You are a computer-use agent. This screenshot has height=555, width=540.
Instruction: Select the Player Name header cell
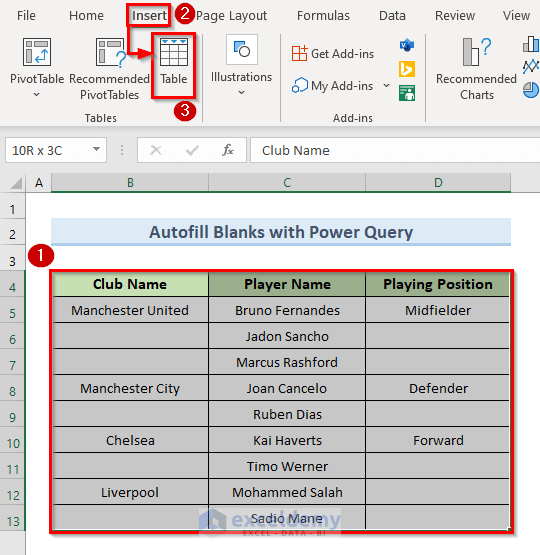(287, 284)
